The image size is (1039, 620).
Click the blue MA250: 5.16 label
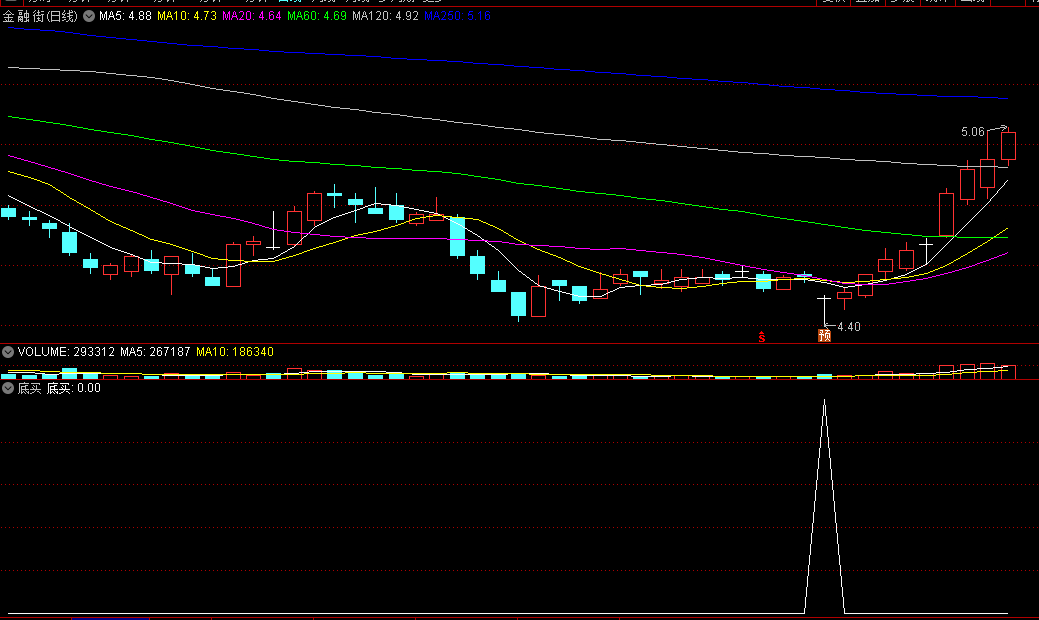tap(457, 16)
